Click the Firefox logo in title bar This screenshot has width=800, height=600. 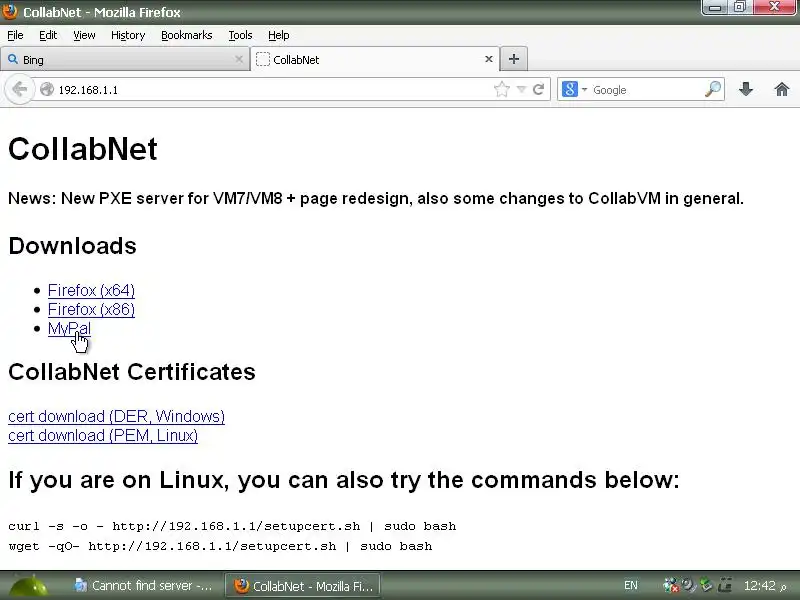coord(10,11)
